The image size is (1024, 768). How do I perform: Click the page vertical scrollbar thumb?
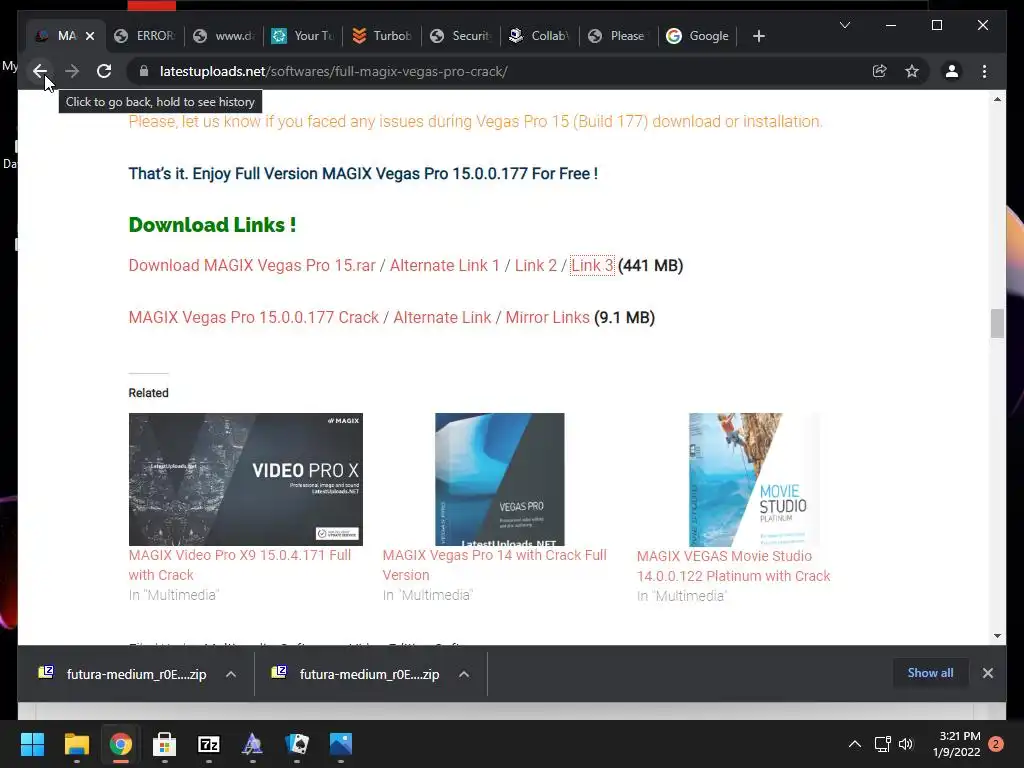click(997, 323)
